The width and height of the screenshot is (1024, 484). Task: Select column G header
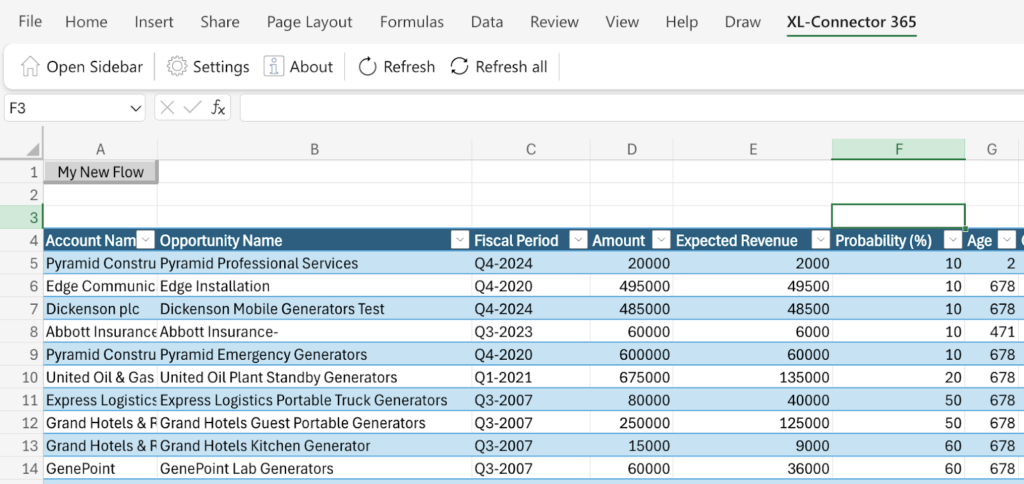pos(992,150)
